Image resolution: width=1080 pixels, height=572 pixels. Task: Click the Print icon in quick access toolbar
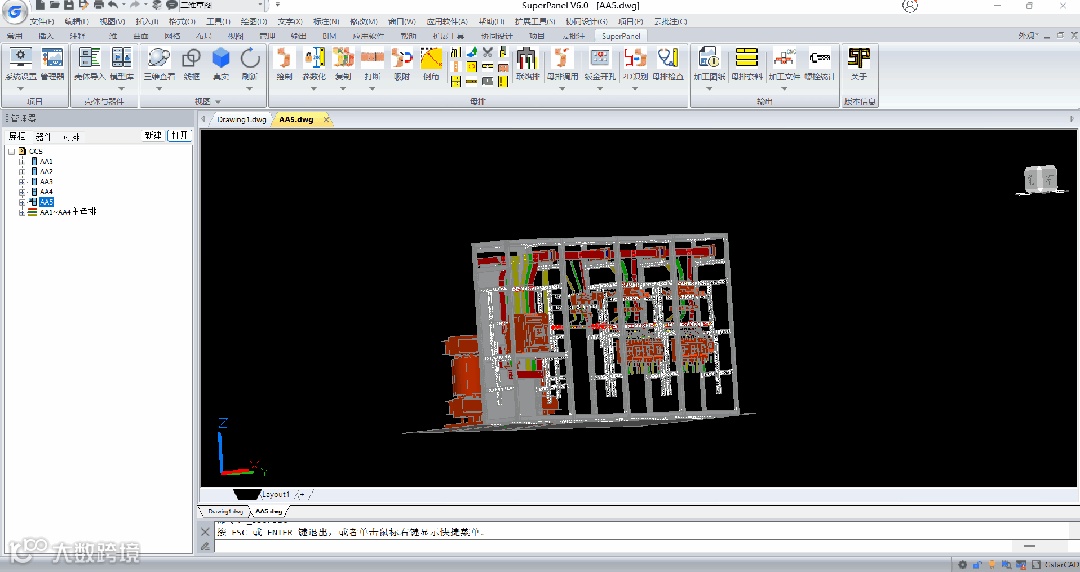[x=98, y=5]
